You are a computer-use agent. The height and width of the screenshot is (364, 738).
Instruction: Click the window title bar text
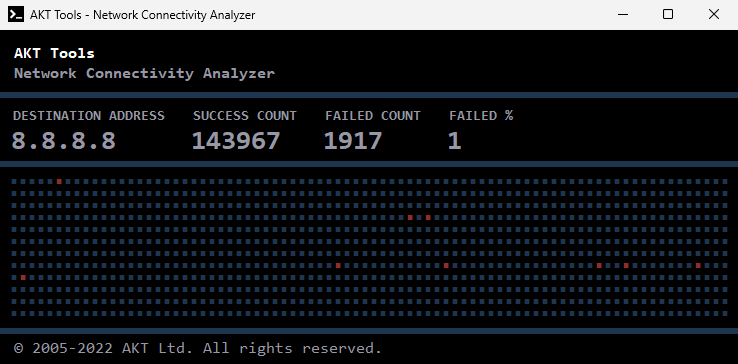pos(143,15)
